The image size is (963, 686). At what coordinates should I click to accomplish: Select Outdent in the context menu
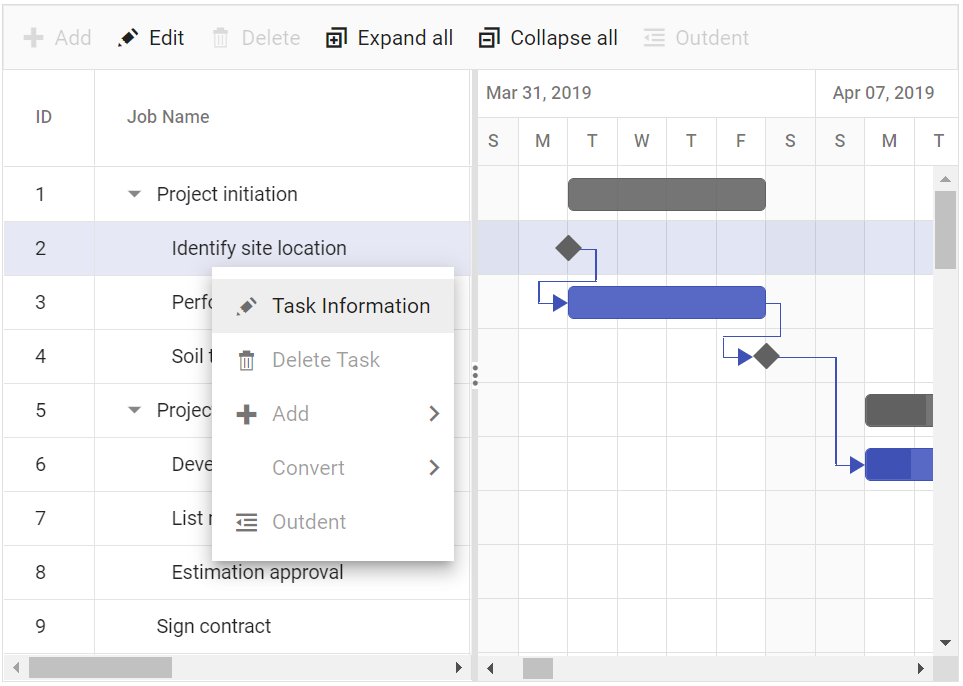[309, 522]
